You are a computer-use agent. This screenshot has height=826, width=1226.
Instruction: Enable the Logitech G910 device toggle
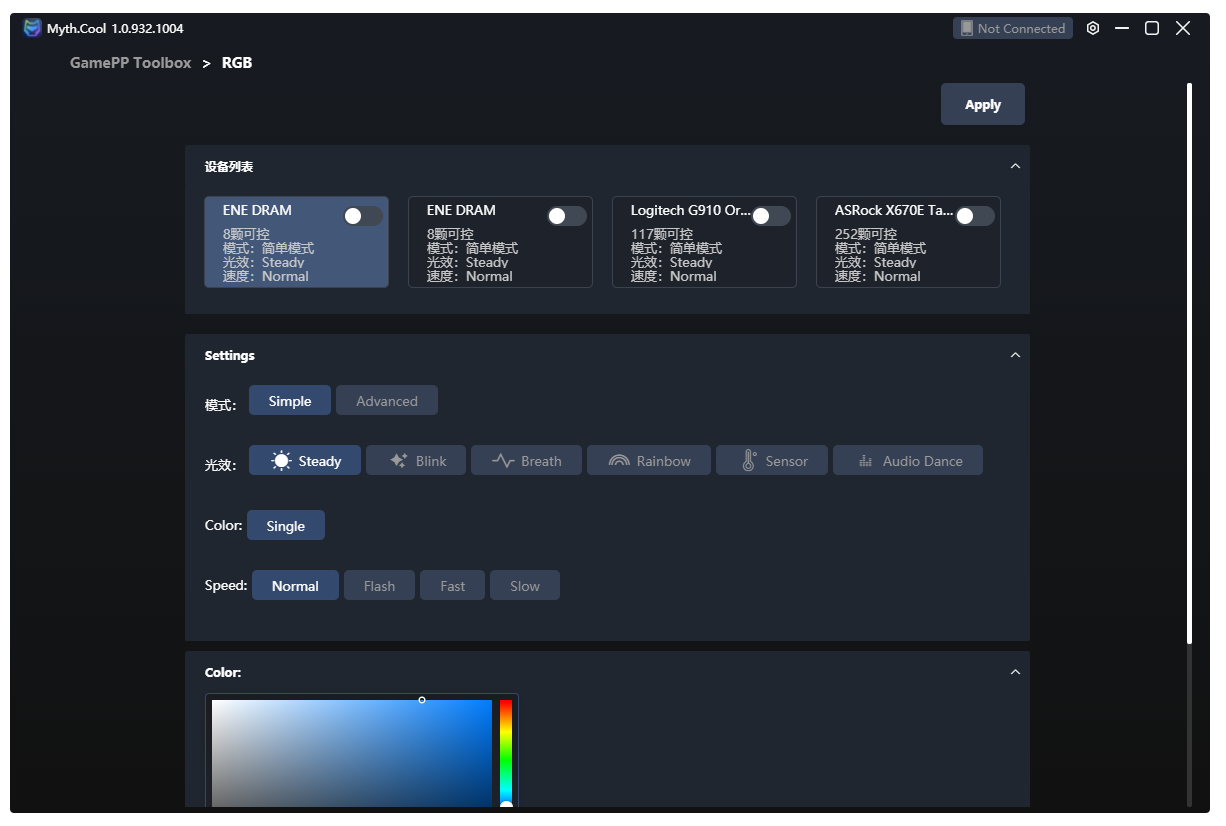(x=770, y=216)
